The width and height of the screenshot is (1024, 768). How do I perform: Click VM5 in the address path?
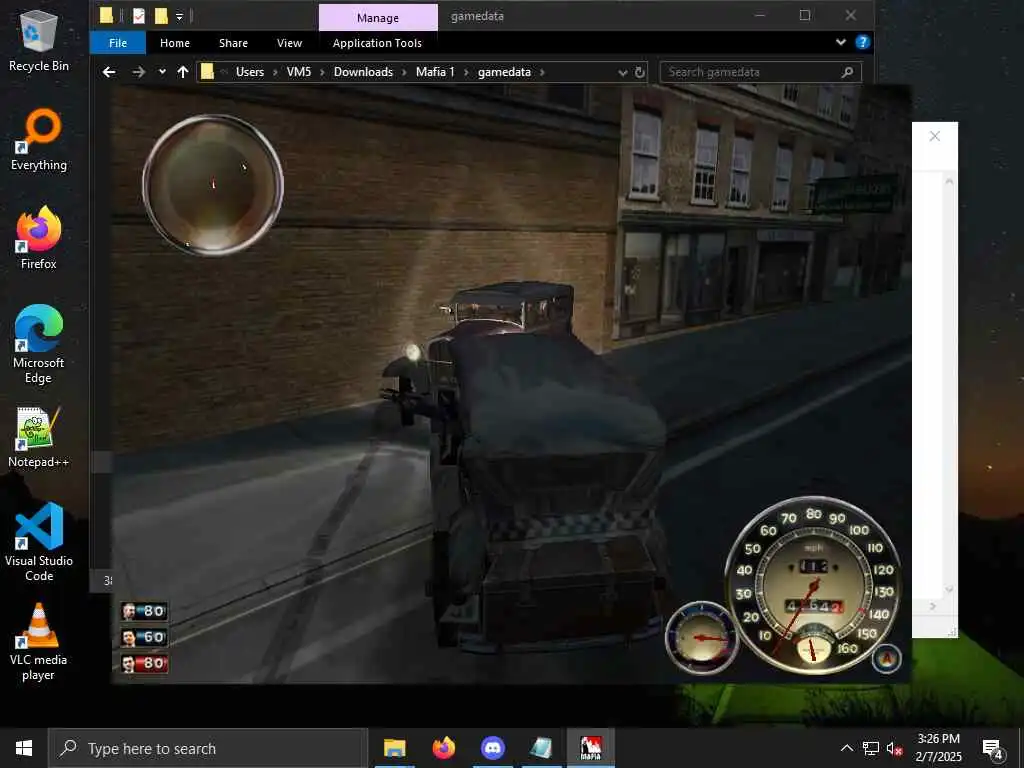pos(298,72)
